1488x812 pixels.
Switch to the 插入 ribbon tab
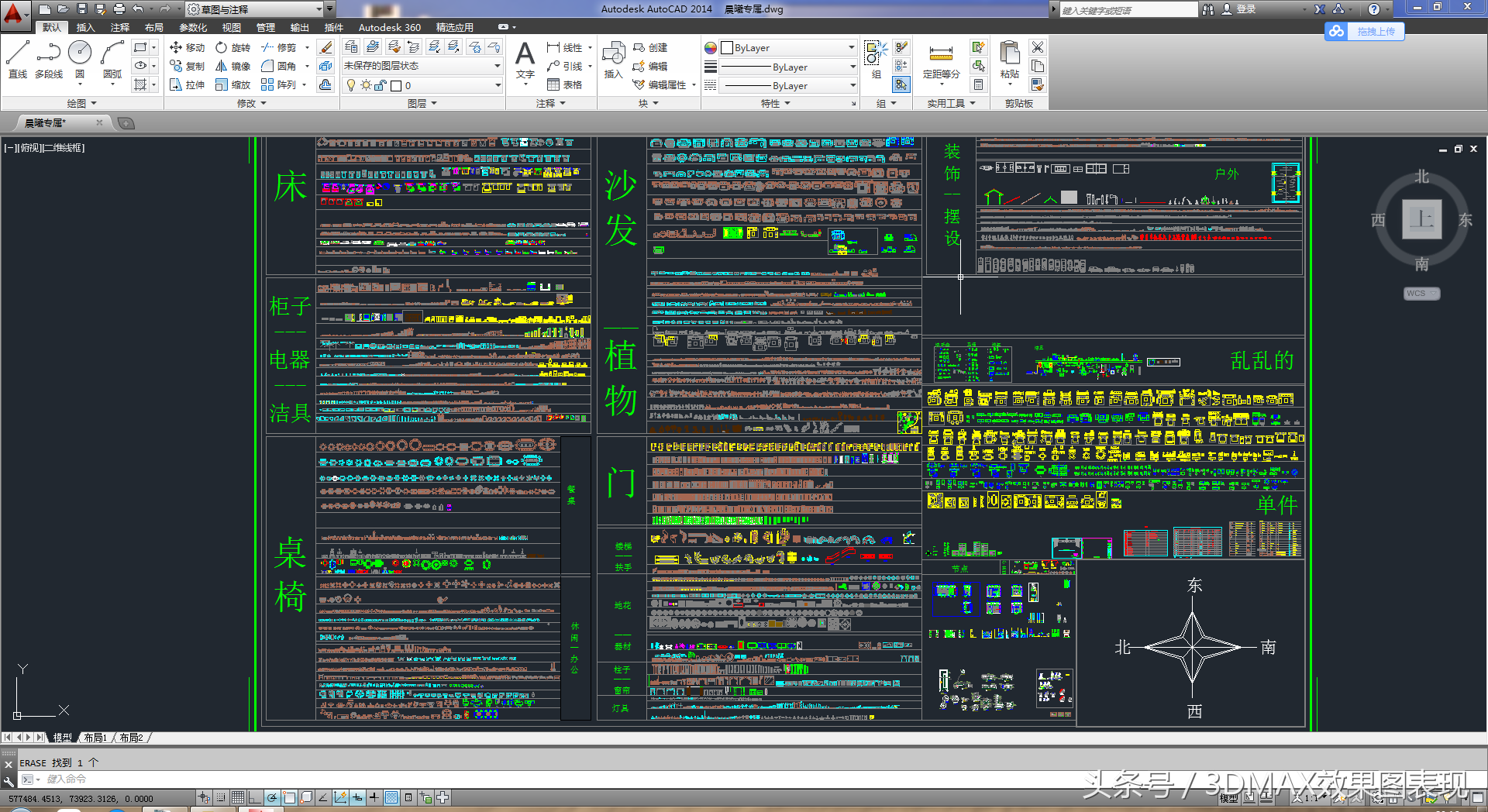[x=85, y=27]
